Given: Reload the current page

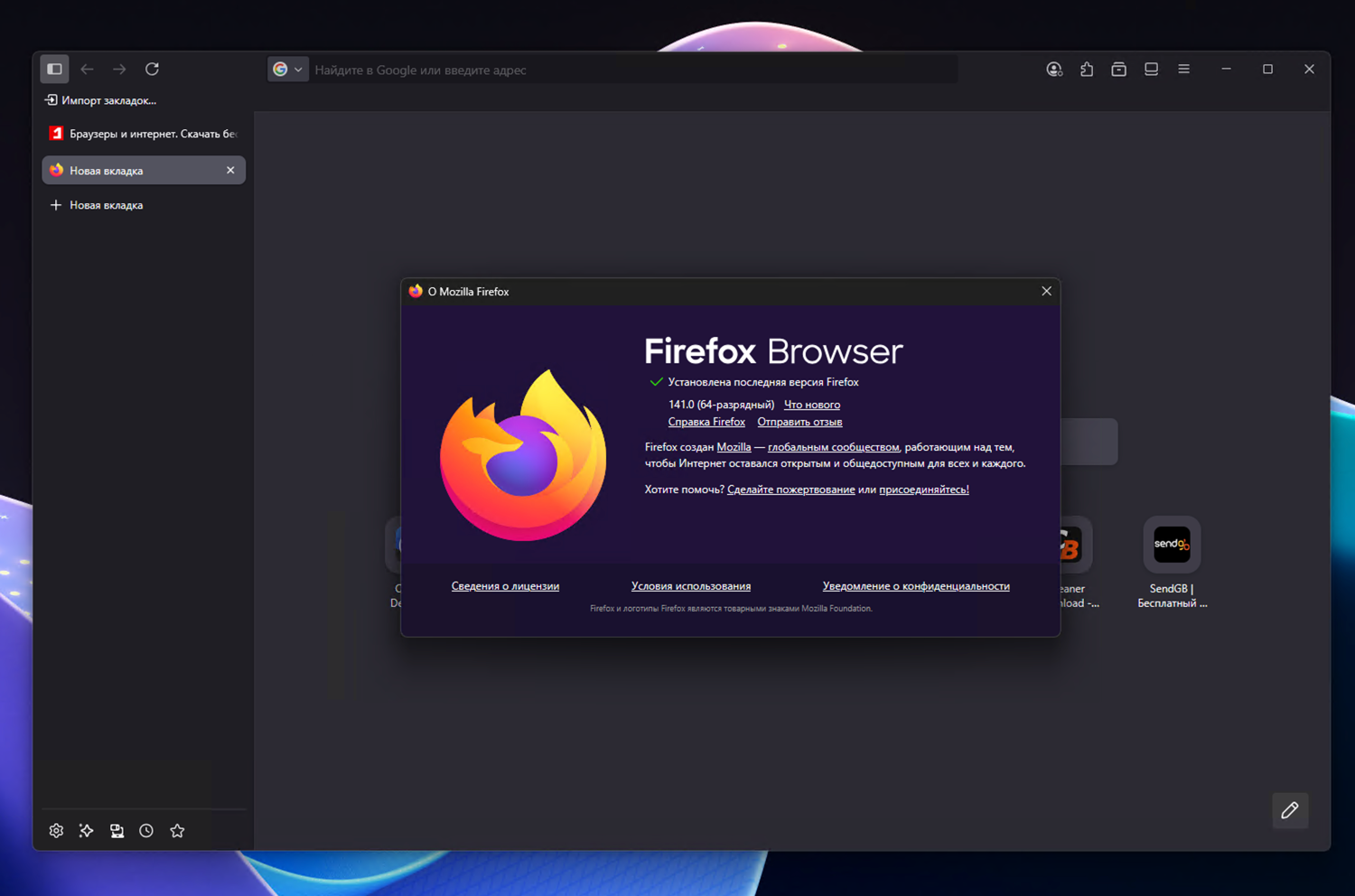Looking at the screenshot, I should [x=152, y=69].
